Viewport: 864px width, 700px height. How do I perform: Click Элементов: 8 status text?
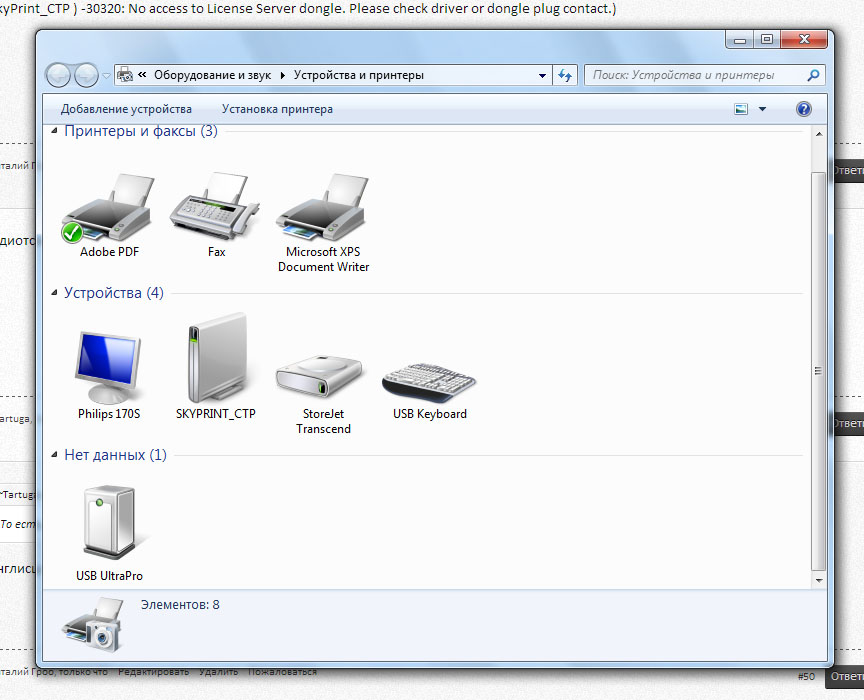tap(180, 605)
